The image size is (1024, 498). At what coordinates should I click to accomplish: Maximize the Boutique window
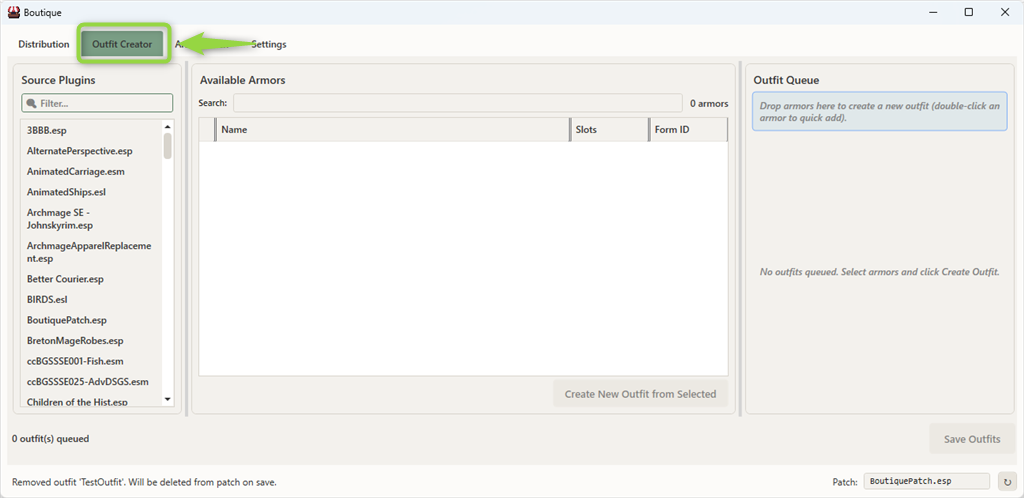(968, 12)
